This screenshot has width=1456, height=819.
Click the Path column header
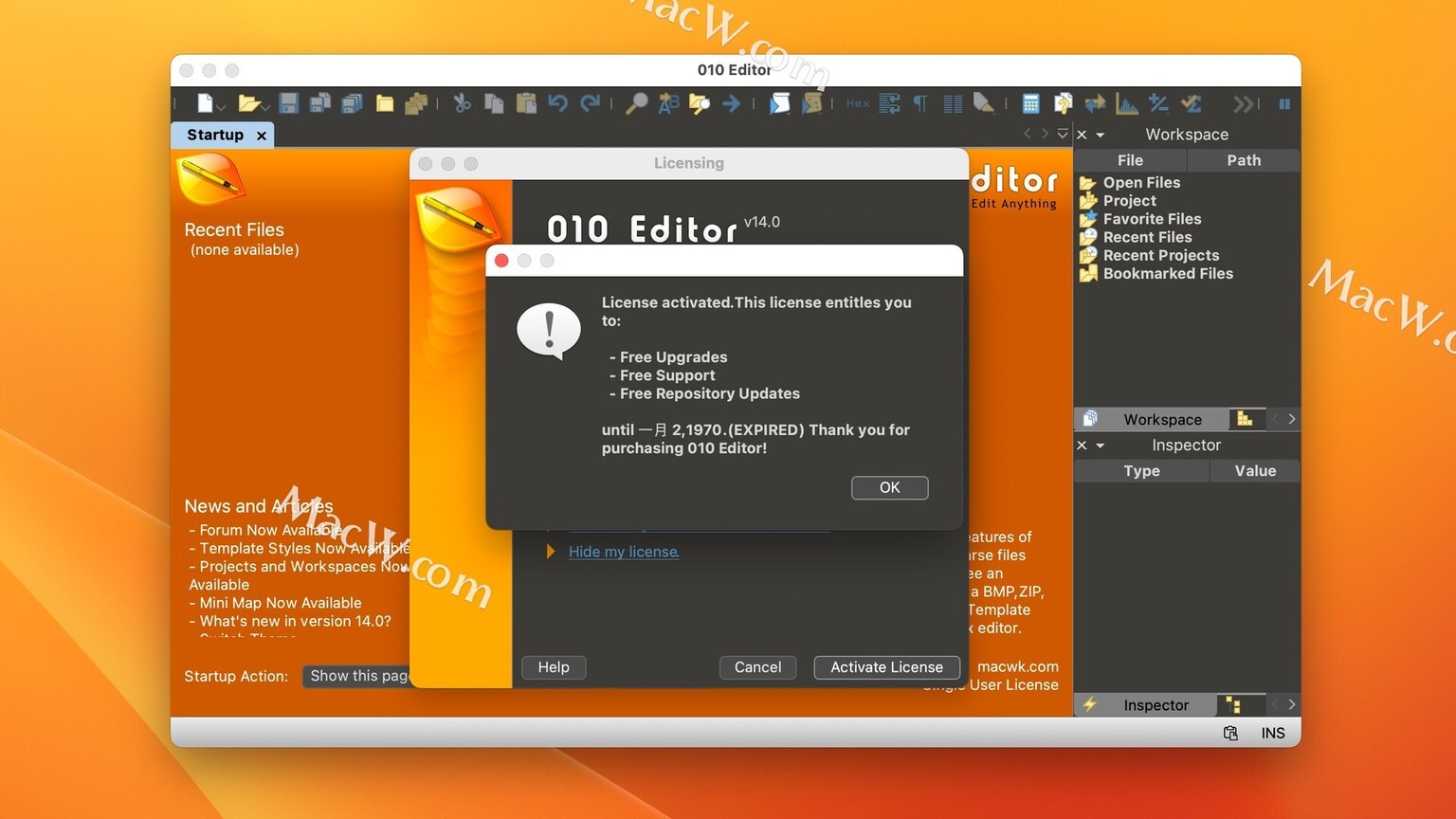[1244, 160]
